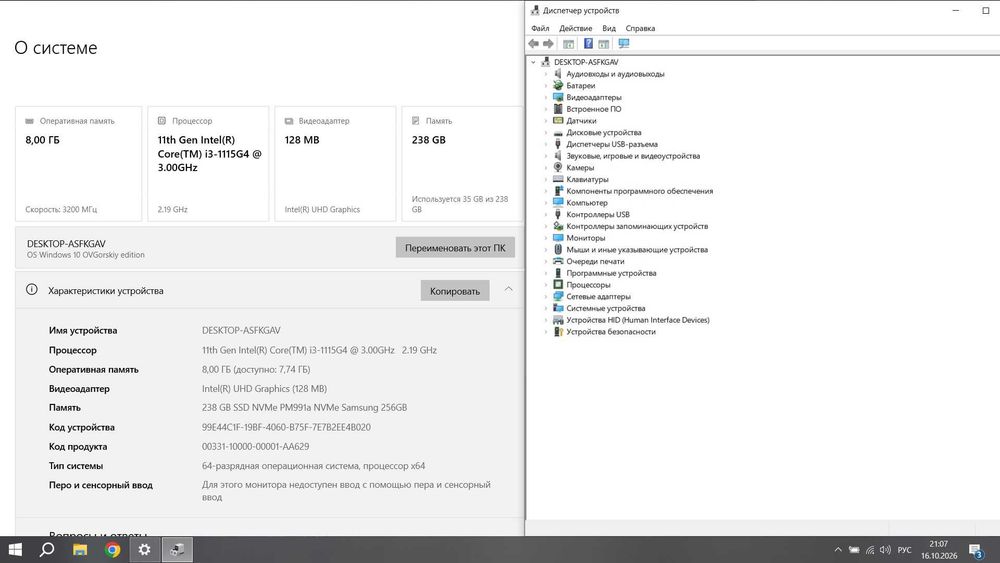The height and width of the screenshot is (563, 1000).
Task: Expand Аудиовходы и аудиовыходы node
Action: click(546, 74)
